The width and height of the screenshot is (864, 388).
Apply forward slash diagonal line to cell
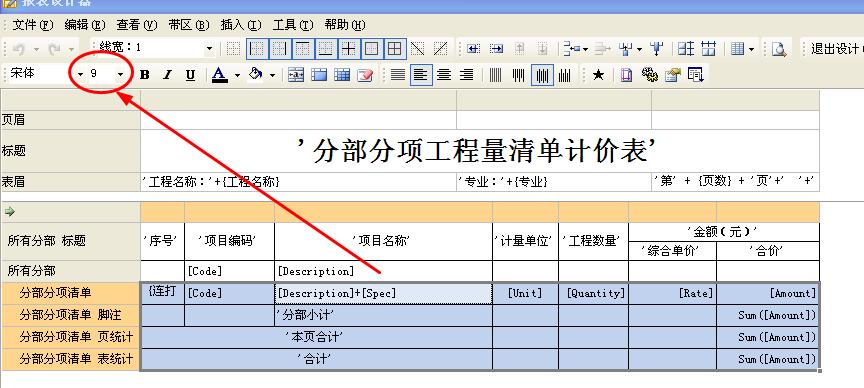click(x=440, y=49)
